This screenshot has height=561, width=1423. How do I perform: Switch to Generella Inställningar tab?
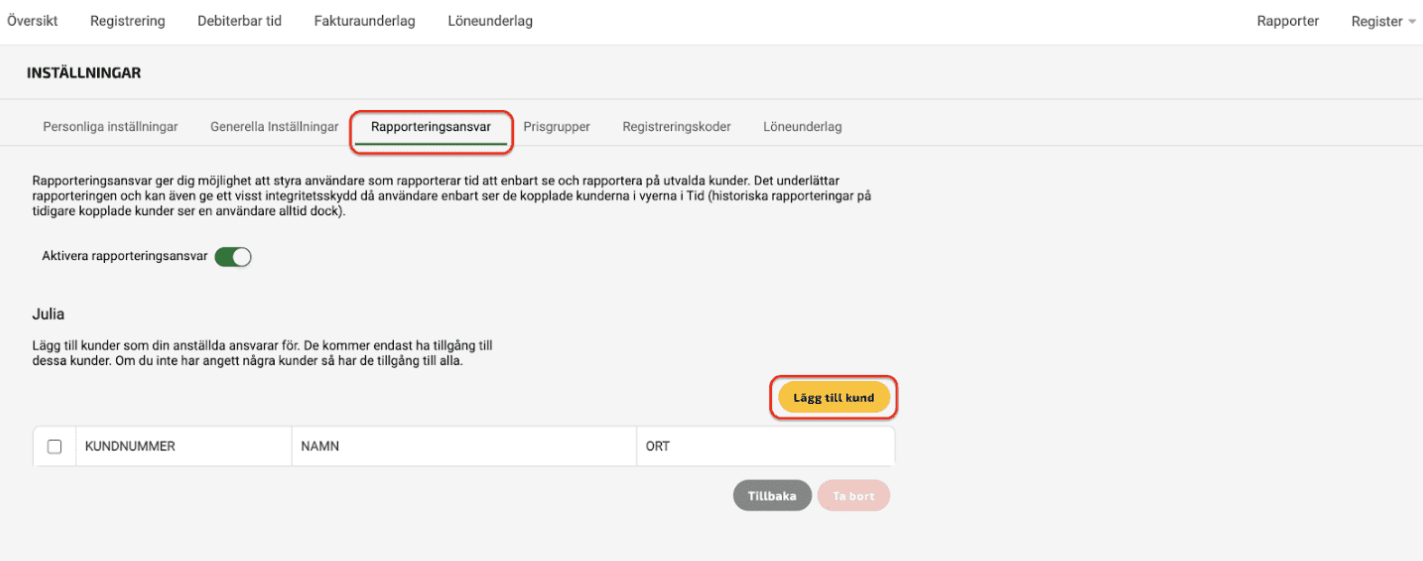click(x=275, y=127)
